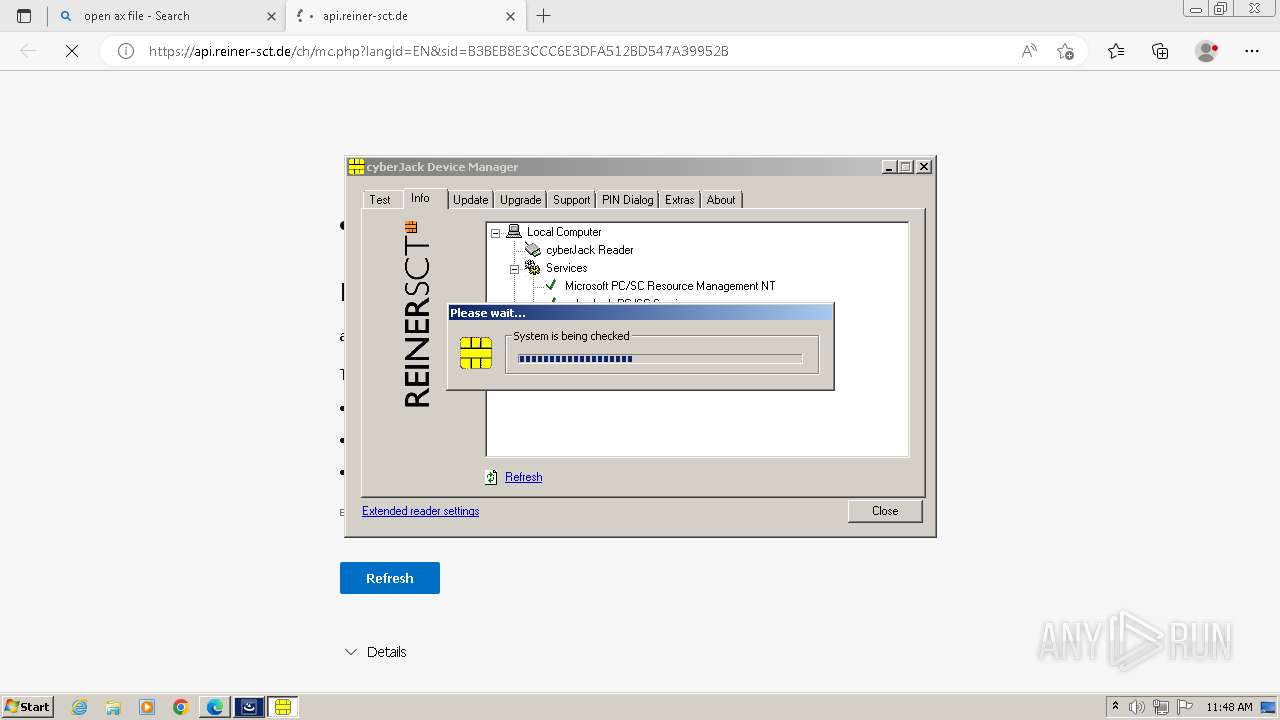Viewport: 1280px width, 720px height.
Task: Switch to the Test tab
Action: pos(380,200)
